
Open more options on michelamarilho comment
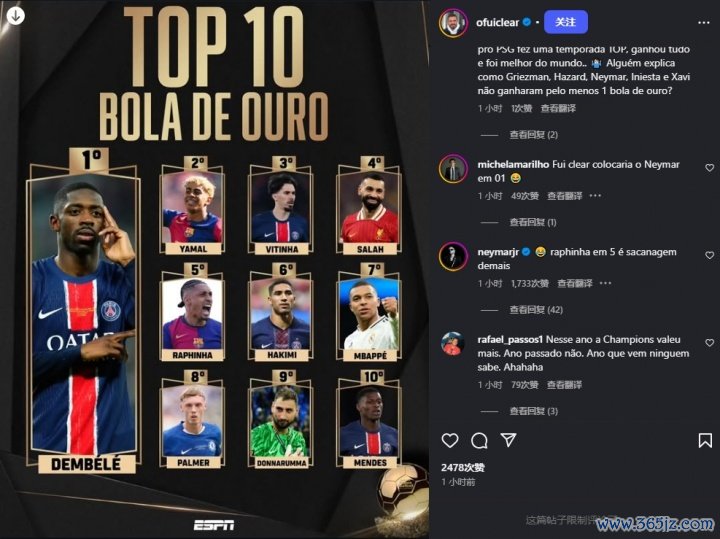595,196
